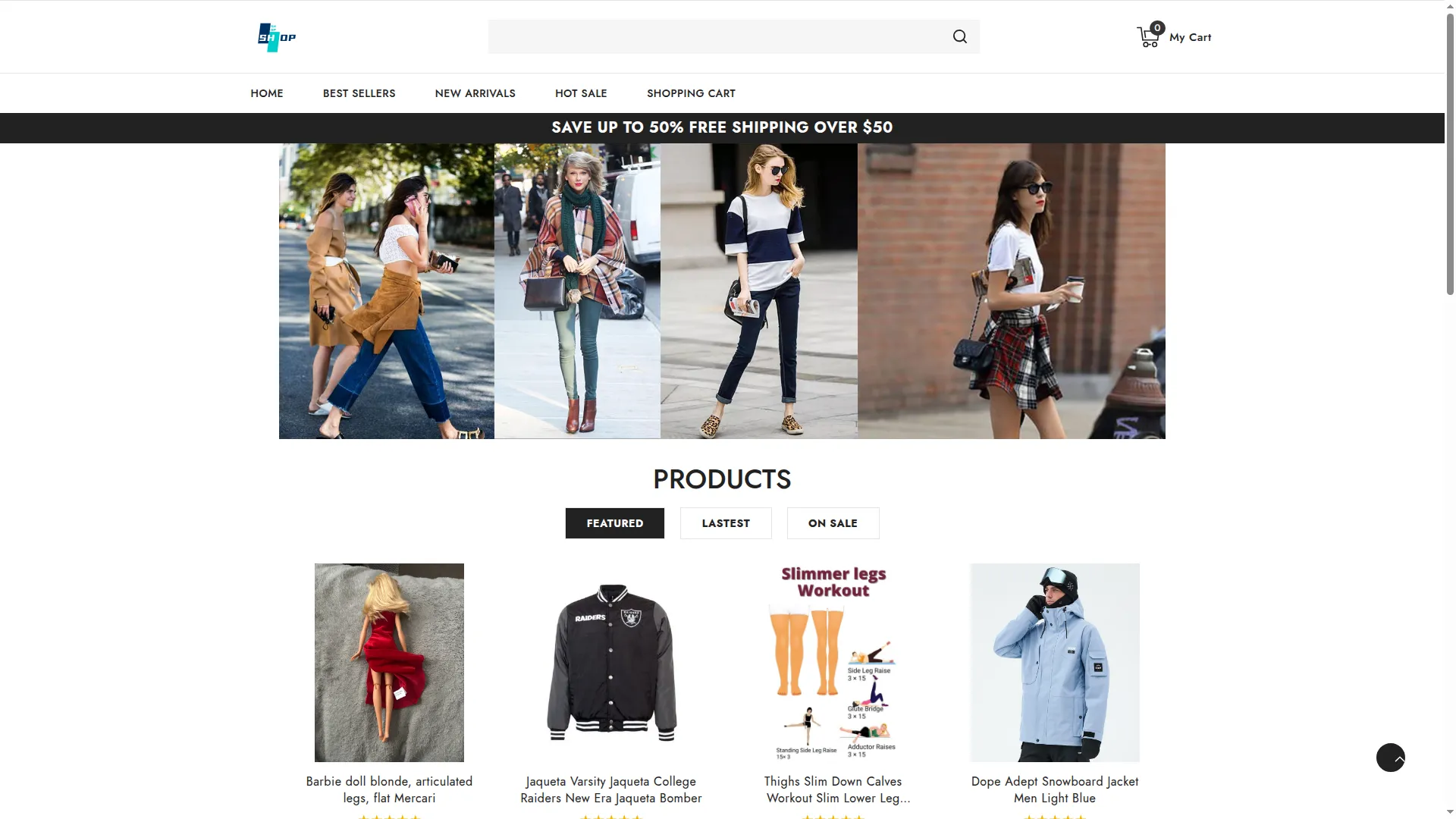1456x819 pixels.
Task: Click the cart item count badge
Action: [x=1157, y=28]
